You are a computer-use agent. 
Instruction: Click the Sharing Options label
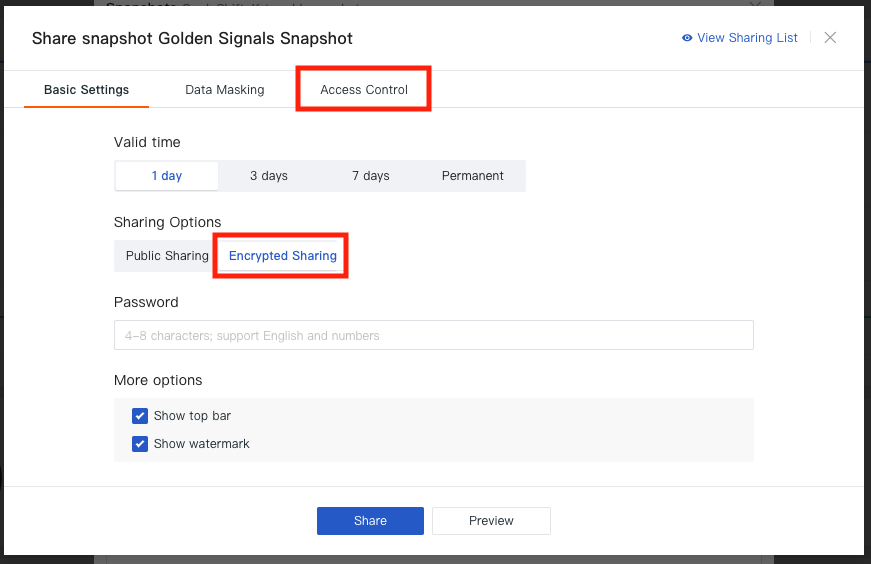(167, 222)
